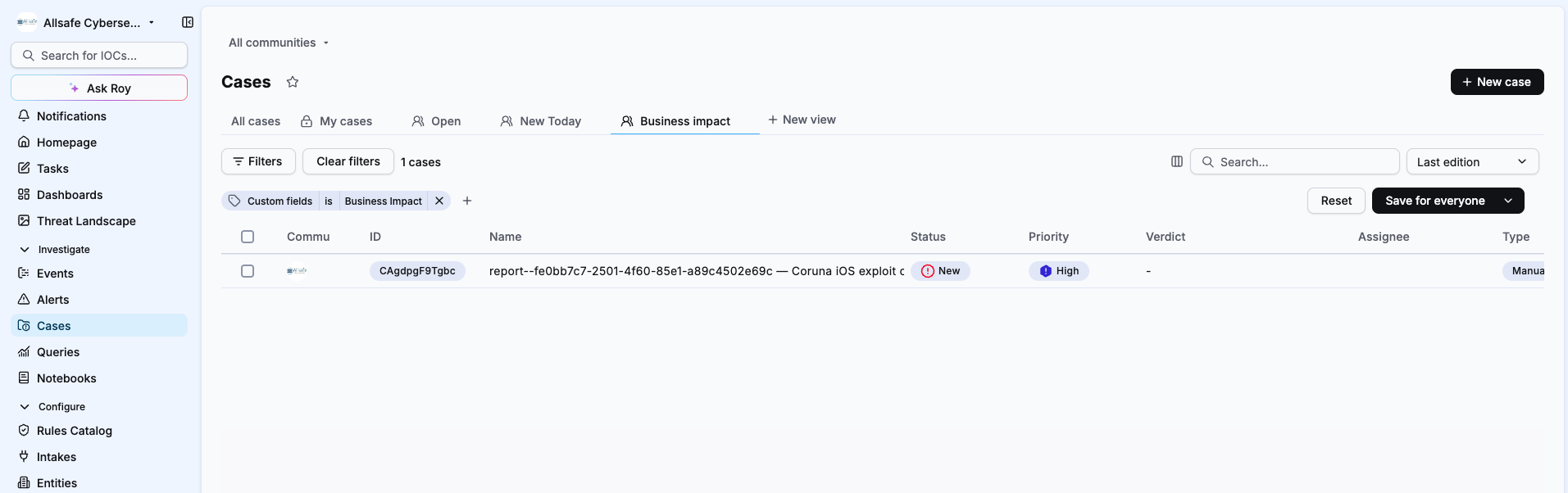1568x493 pixels.
Task: Click the Verdict column header
Action: point(1166,237)
